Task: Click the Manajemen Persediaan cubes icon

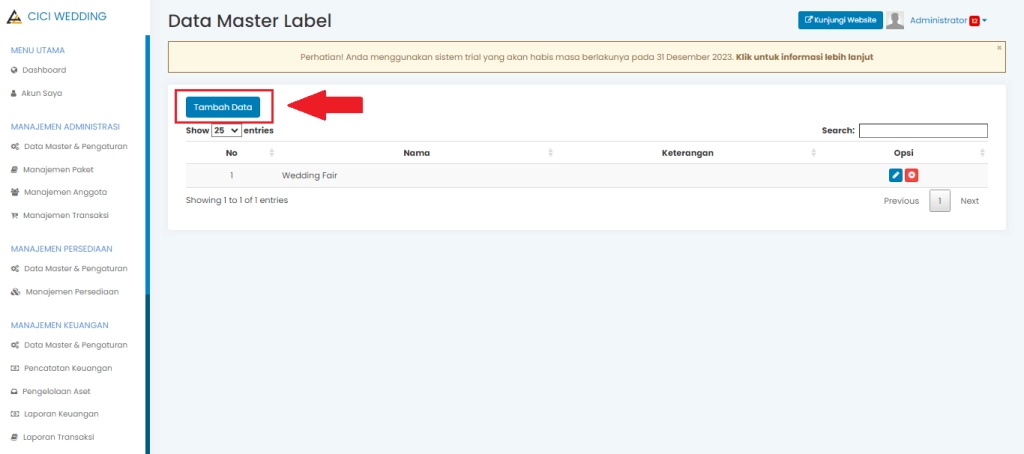Action: [15, 292]
